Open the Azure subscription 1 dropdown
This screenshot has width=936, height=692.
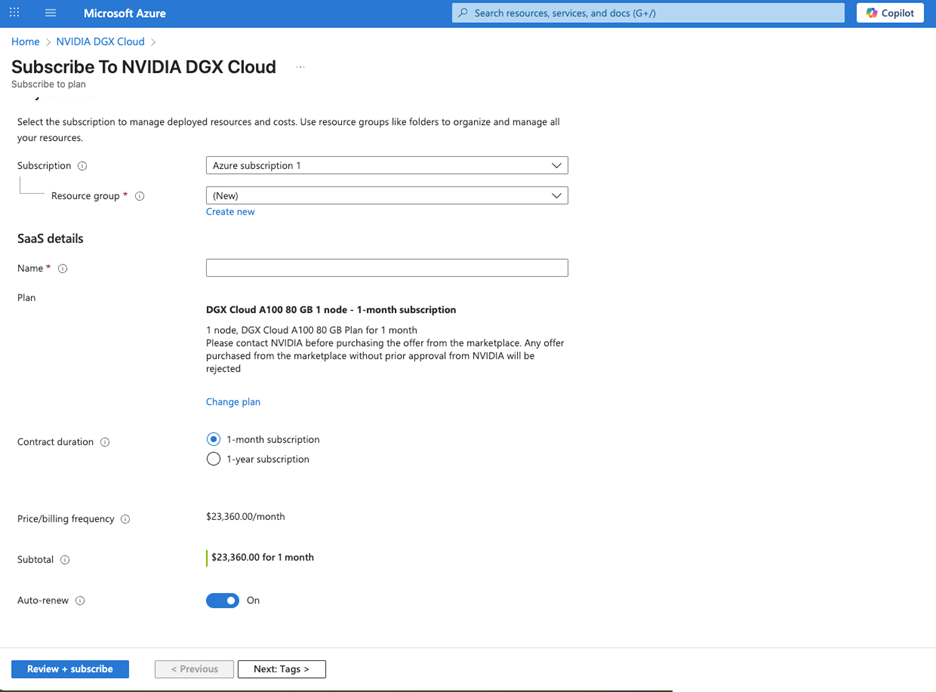[x=387, y=165]
